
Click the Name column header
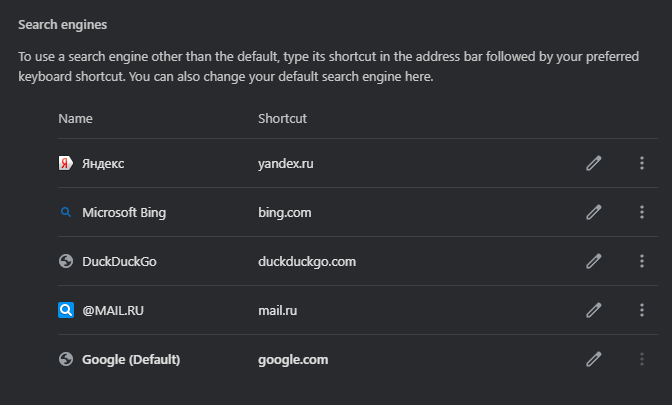coord(75,118)
